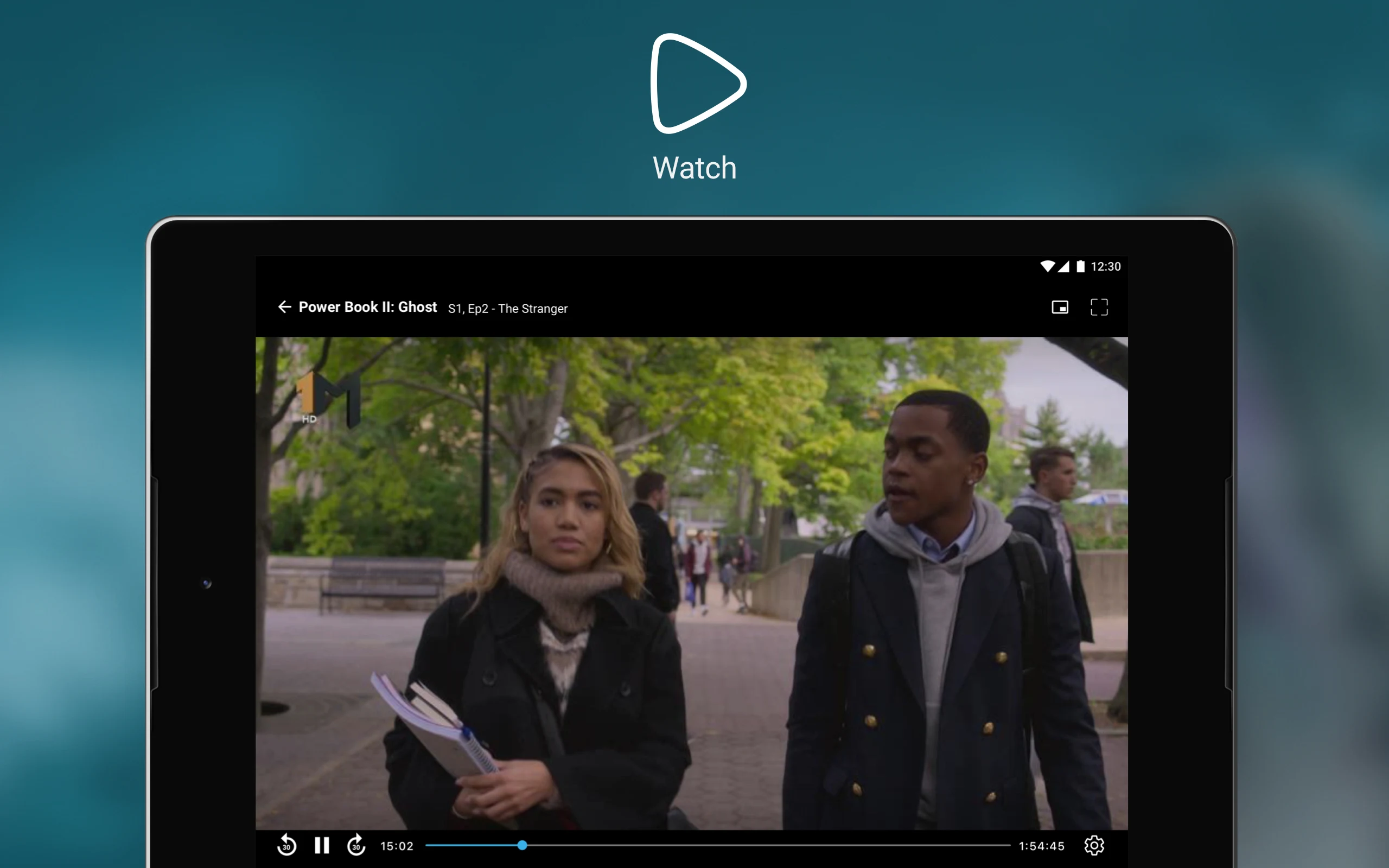Viewport: 1389px width, 868px height.
Task: Click the Wi-Fi status icon
Action: [x=1047, y=266]
